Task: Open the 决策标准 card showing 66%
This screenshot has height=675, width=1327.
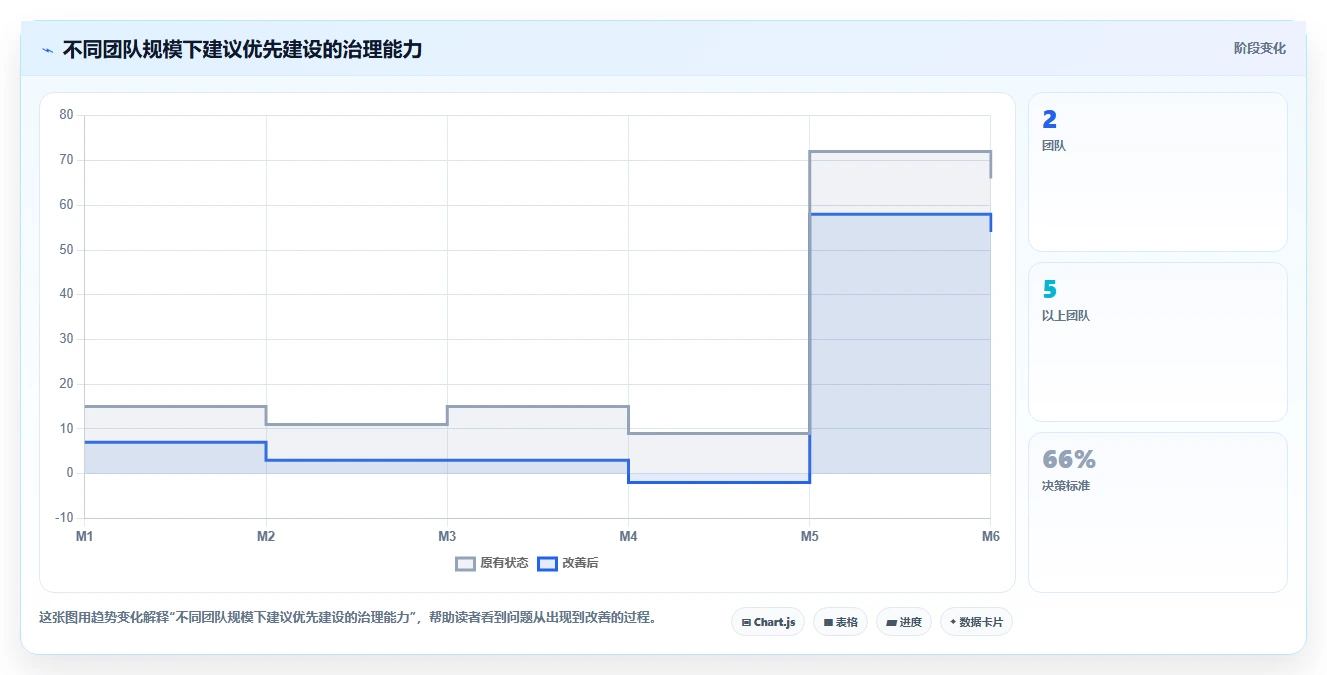Action: 1157,512
